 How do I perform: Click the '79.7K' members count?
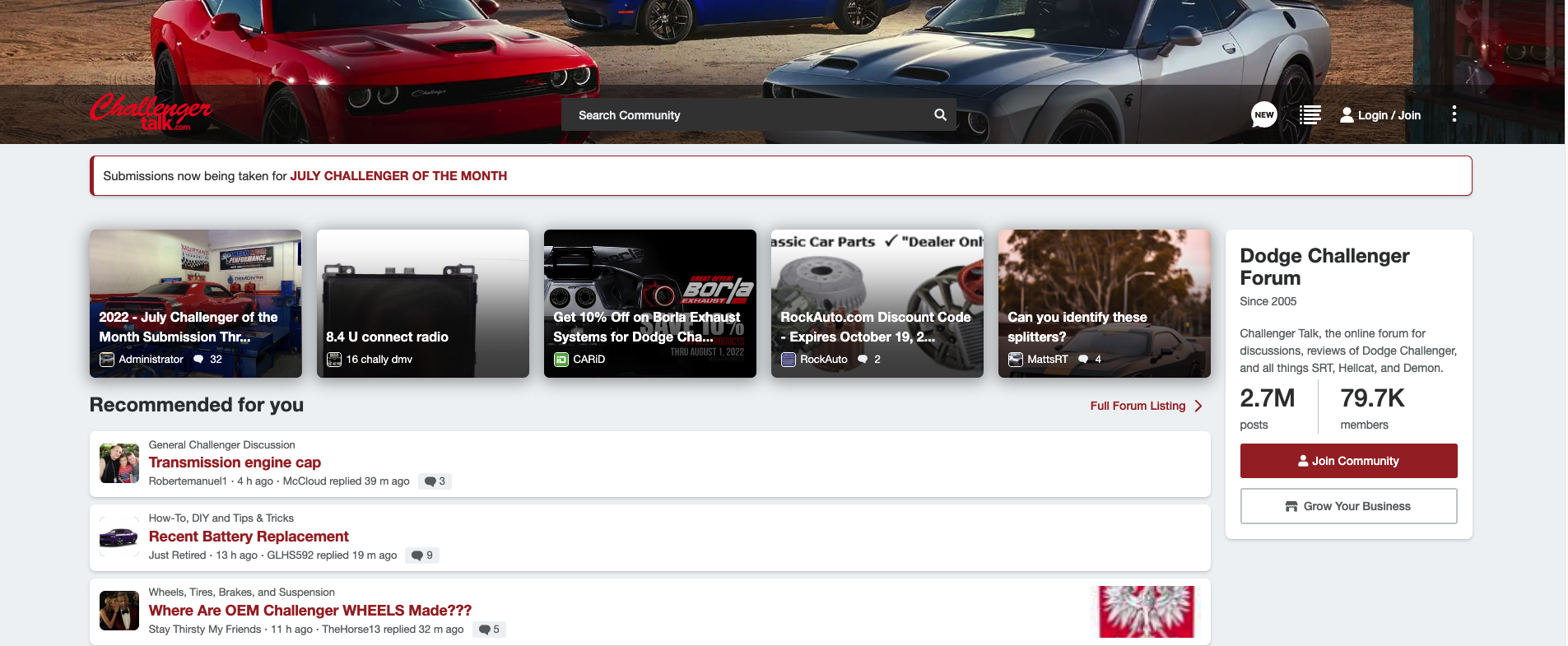coord(1372,398)
